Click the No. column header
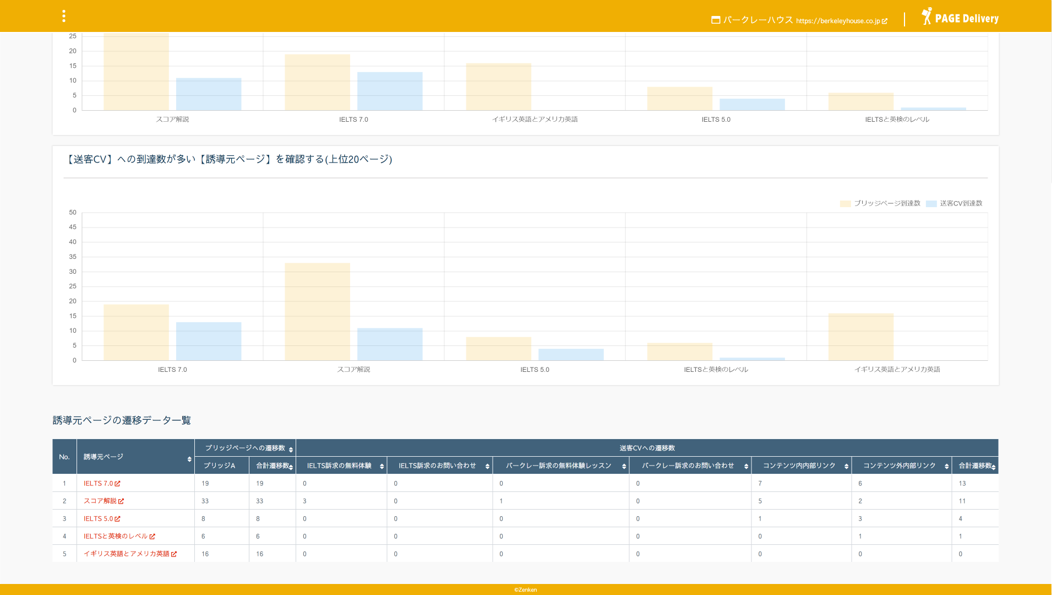Viewport: 1052px width, 595px height. tap(64, 457)
